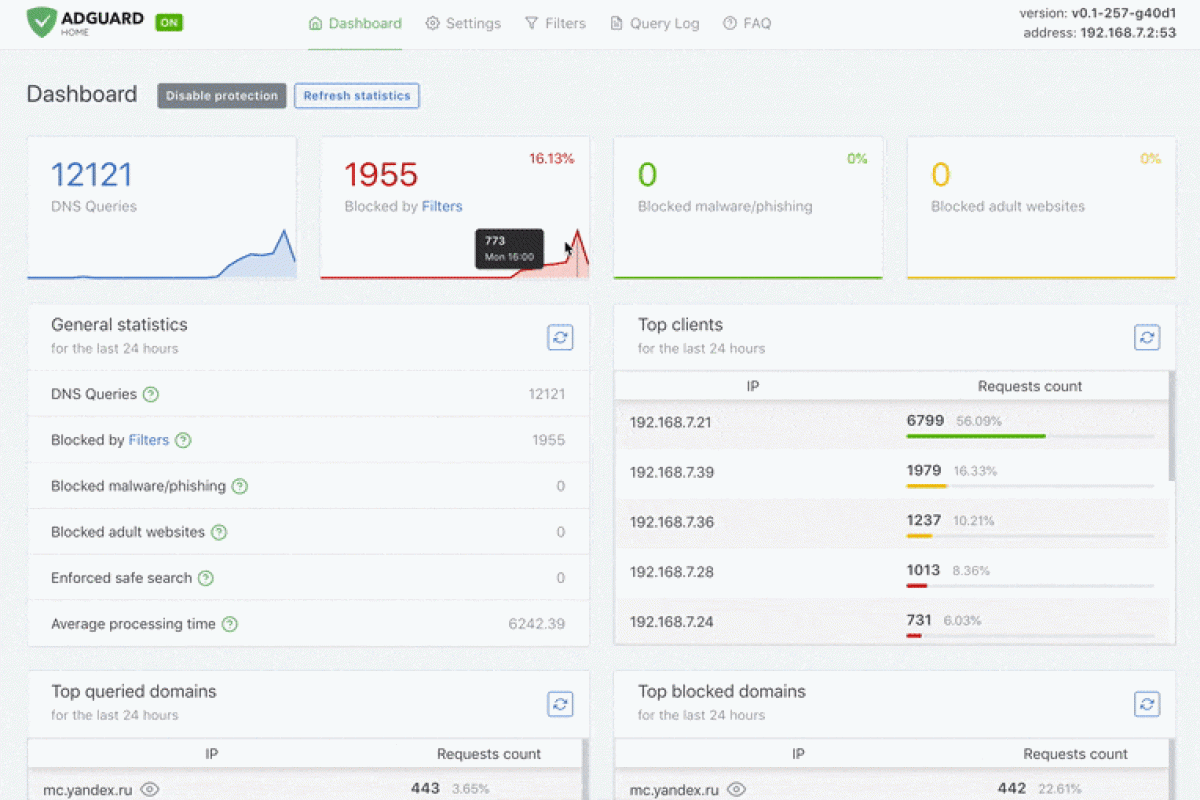
Task: Switch to the Query Log tab
Action: pos(655,23)
